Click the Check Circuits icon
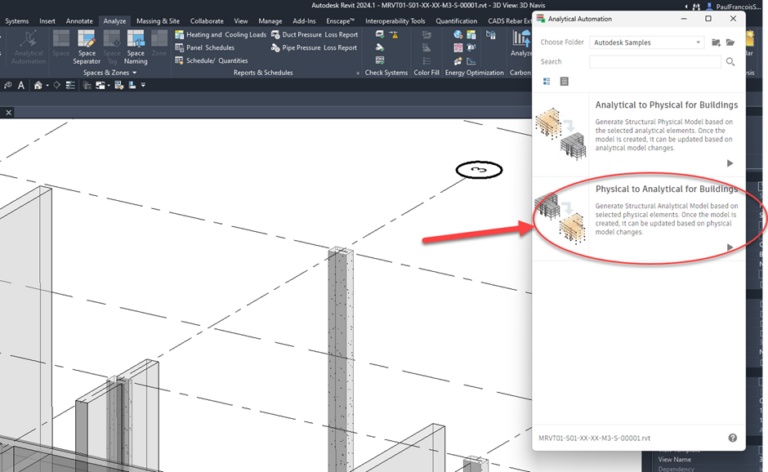The image size is (768, 472). [x=380, y=60]
